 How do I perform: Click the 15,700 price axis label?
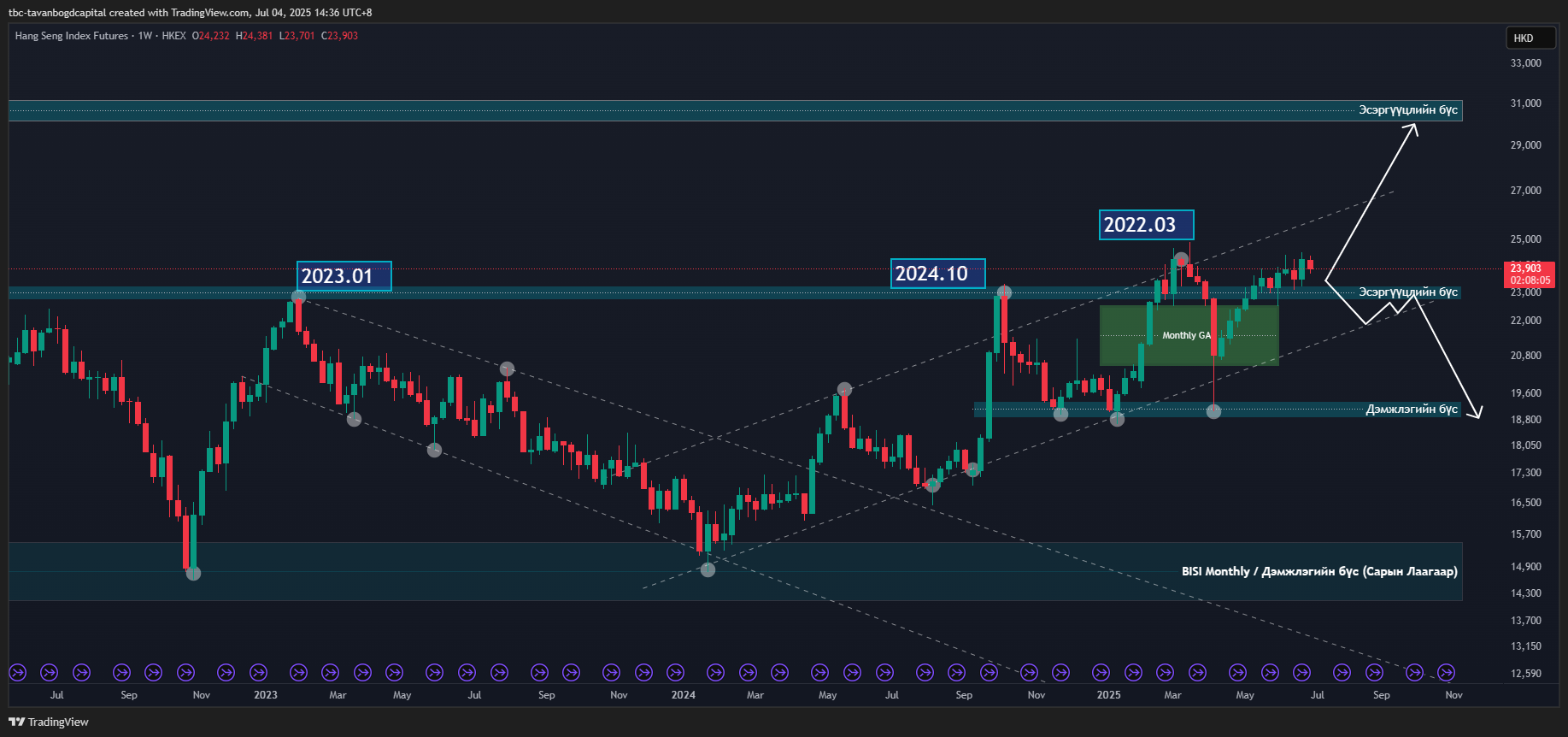tap(1526, 534)
